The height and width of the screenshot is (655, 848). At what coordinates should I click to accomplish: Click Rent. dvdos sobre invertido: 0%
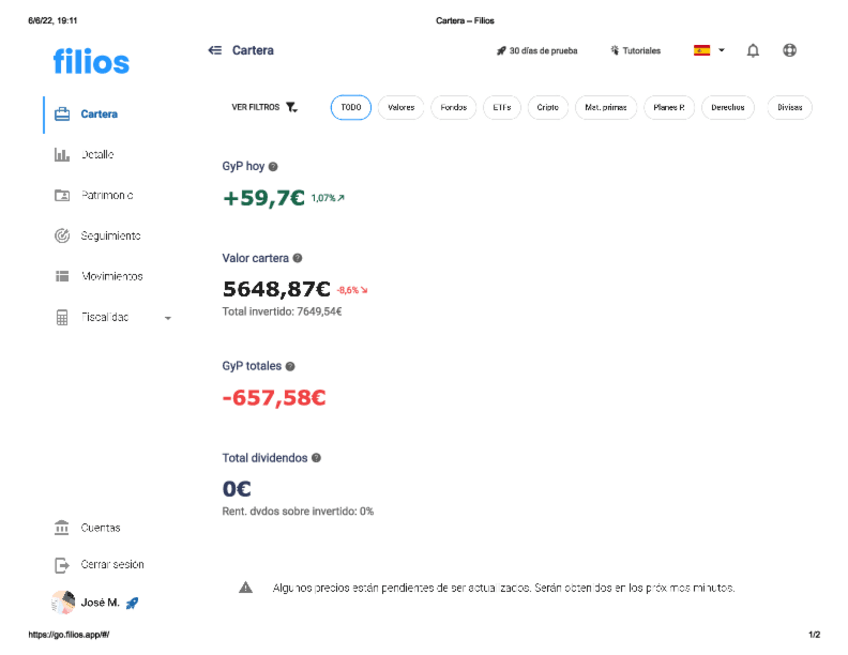click(298, 511)
